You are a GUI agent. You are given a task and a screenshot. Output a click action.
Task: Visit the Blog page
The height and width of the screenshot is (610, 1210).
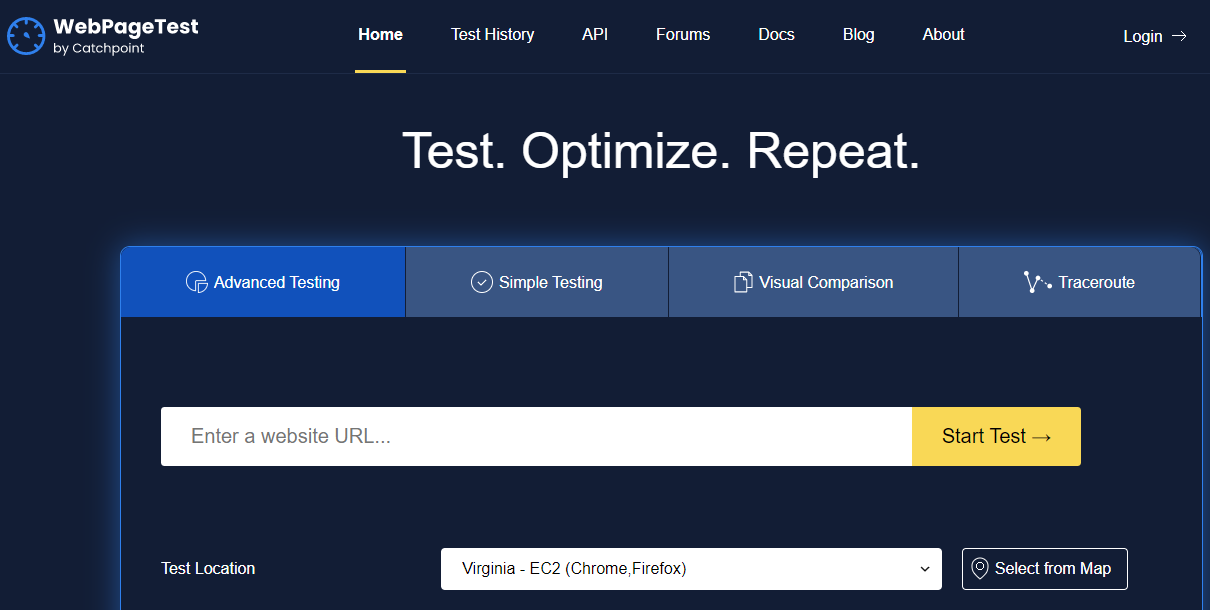858,34
